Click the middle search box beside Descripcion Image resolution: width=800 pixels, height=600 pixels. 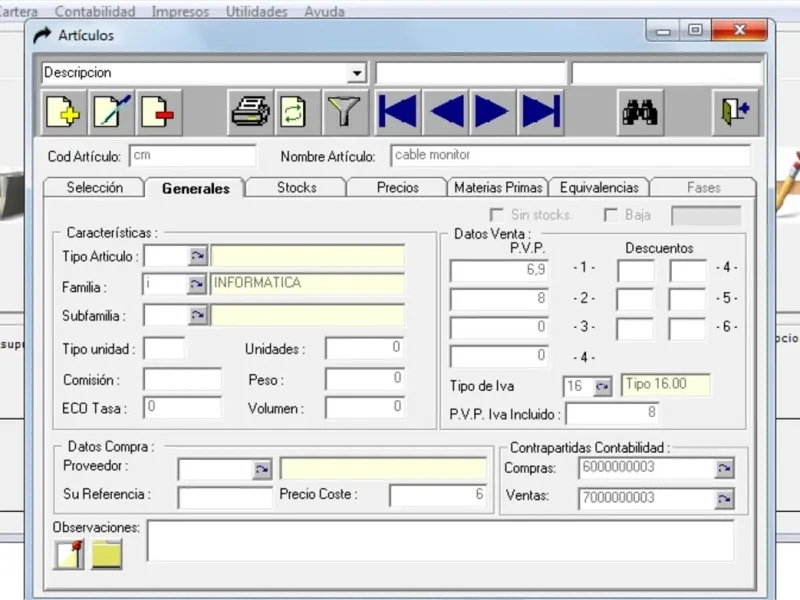point(470,73)
